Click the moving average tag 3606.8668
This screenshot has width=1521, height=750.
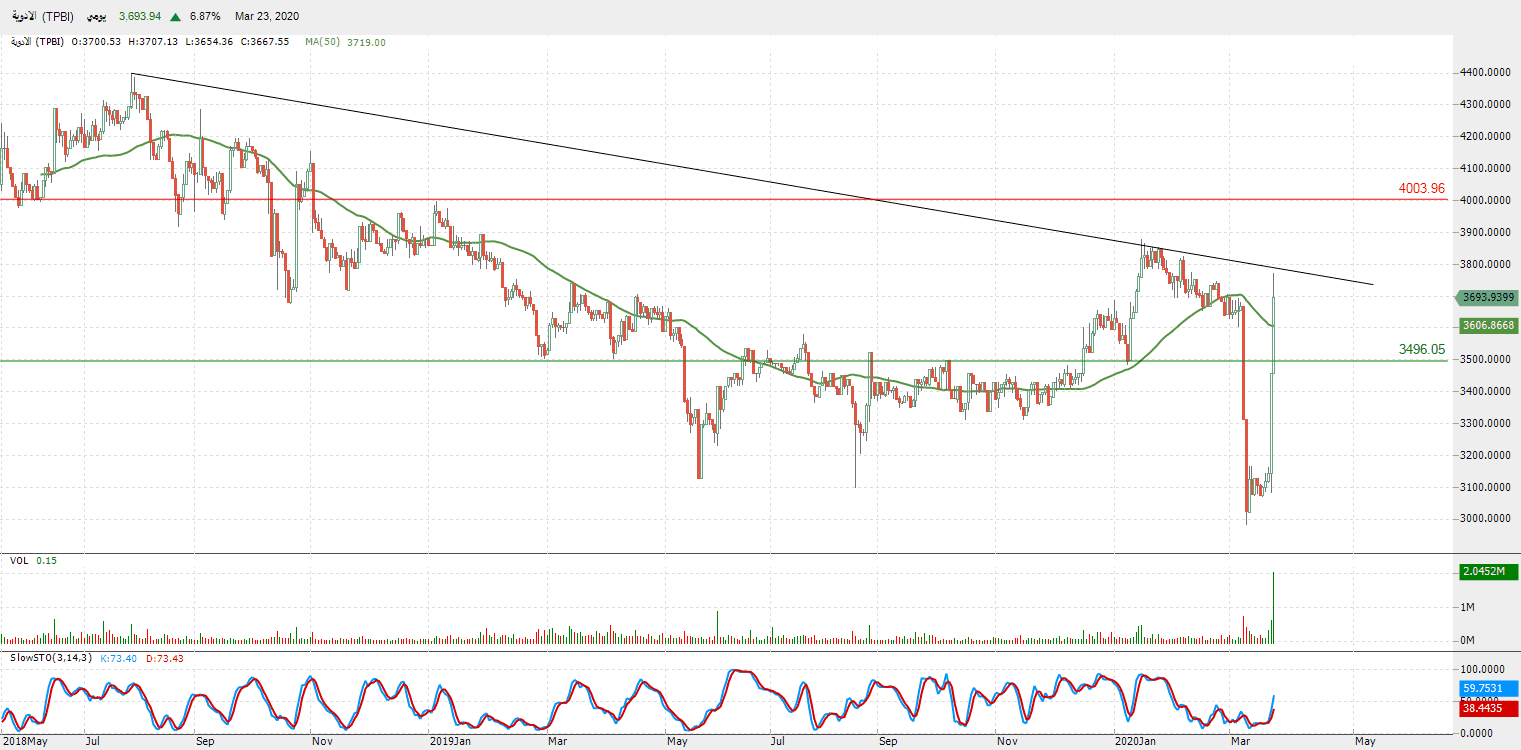(1490, 325)
